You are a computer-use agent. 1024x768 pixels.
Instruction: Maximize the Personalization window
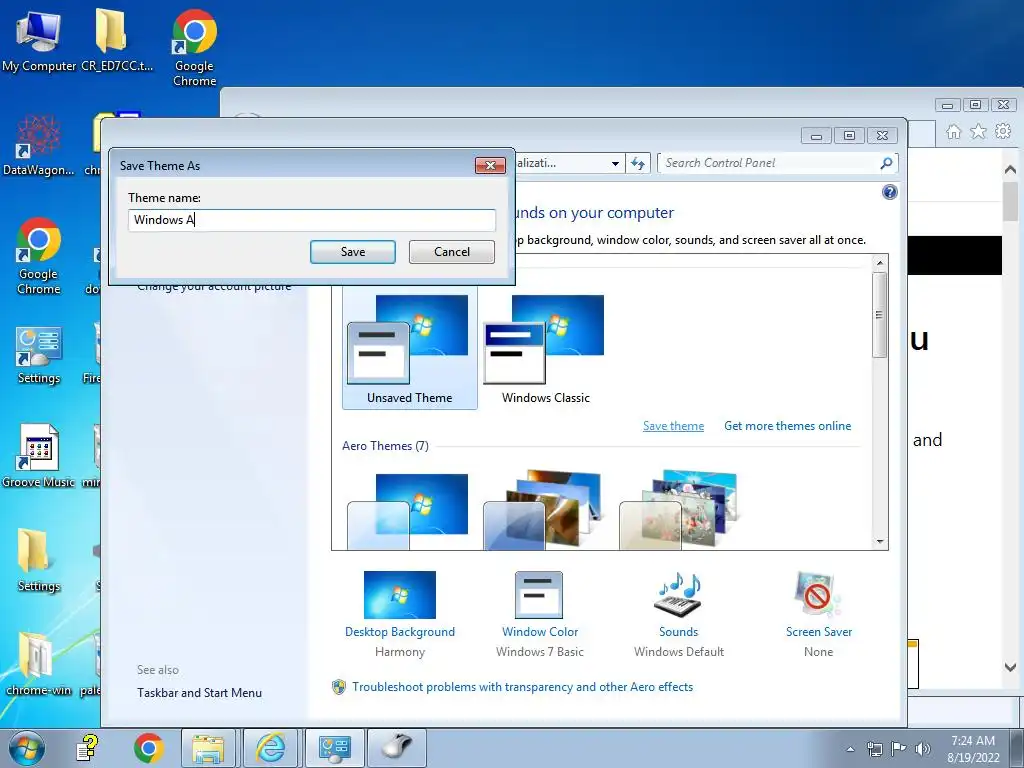coord(849,135)
